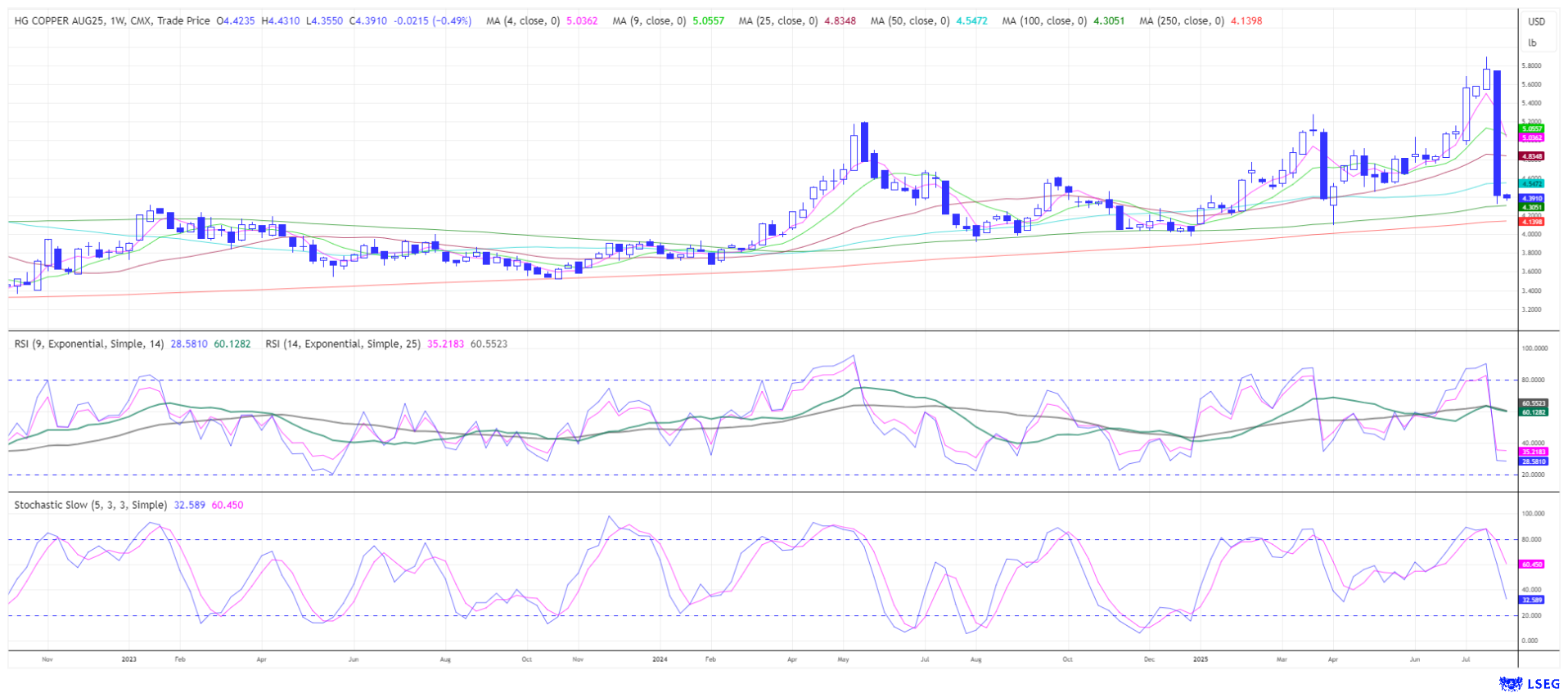The image size is (1568, 693).
Task: Click the blue 4.3910 last price tag
Action: pyautogui.click(x=1532, y=199)
